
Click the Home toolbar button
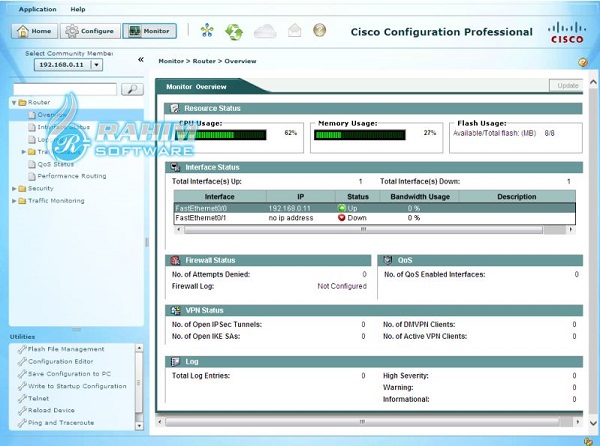(34, 31)
